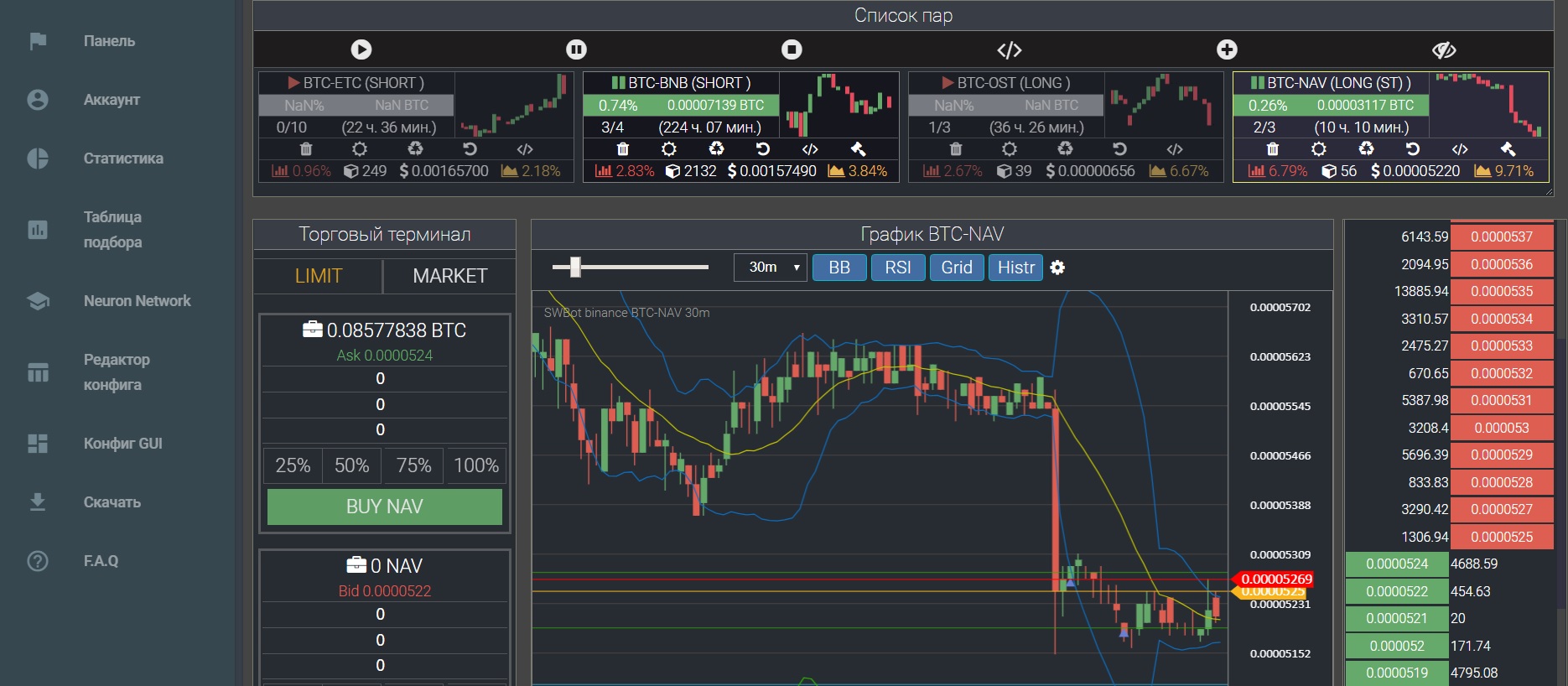
Task: Click the BTC-BNB mini chart thumbnail
Action: coord(839,105)
